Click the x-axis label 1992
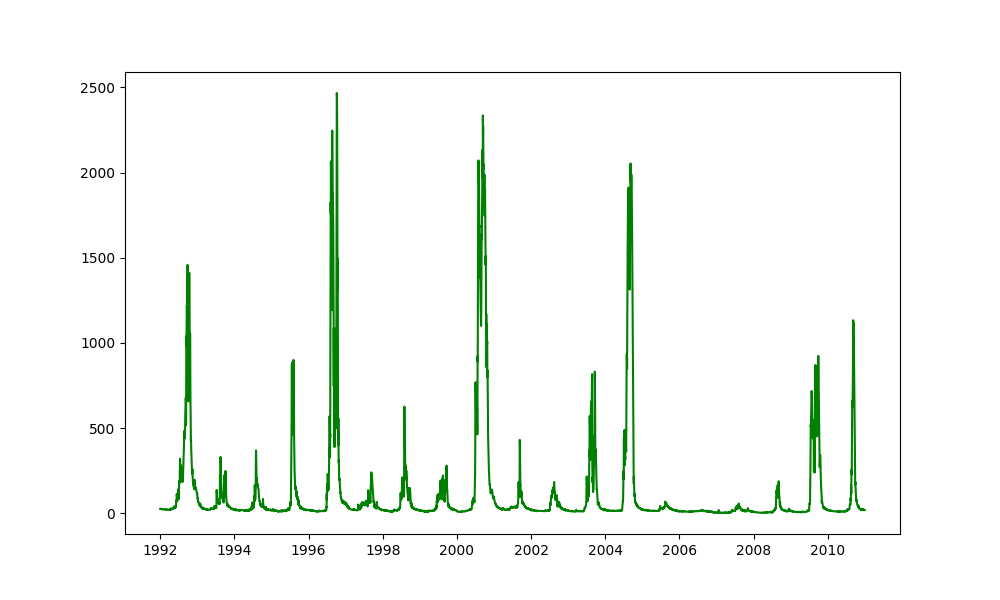The image size is (1000, 600). point(160,550)
